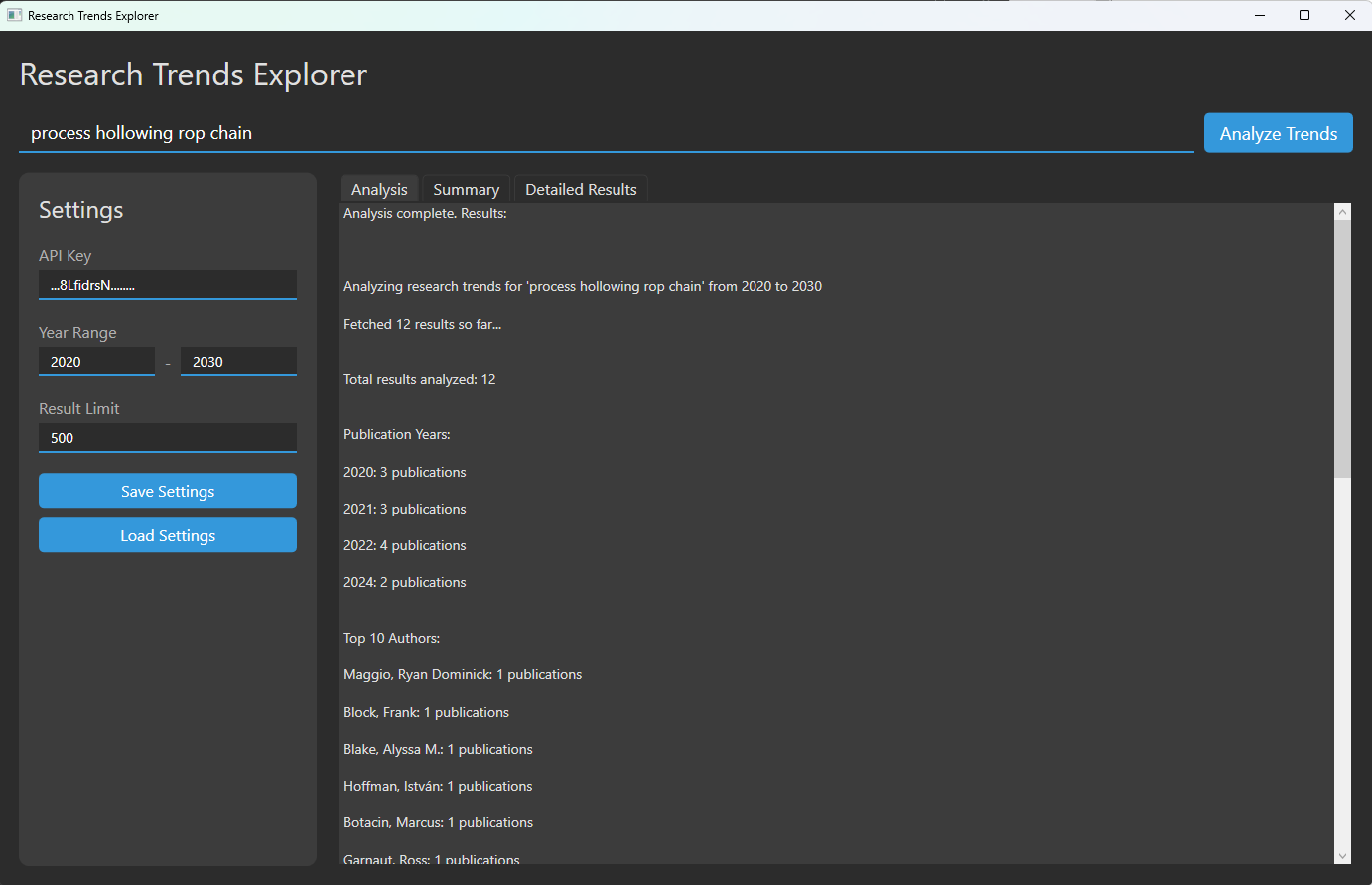Click the Result Limit field
The width and height of the screenshot is (1372, 885).
167,438
